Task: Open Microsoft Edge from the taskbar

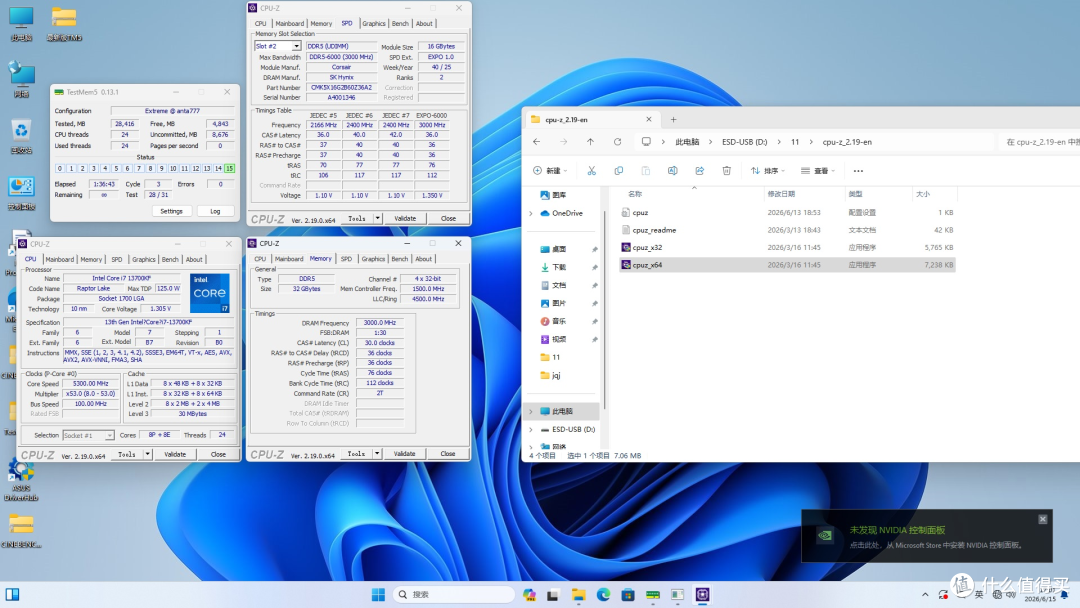Action: pyautogui.click(x=603, y=594)
